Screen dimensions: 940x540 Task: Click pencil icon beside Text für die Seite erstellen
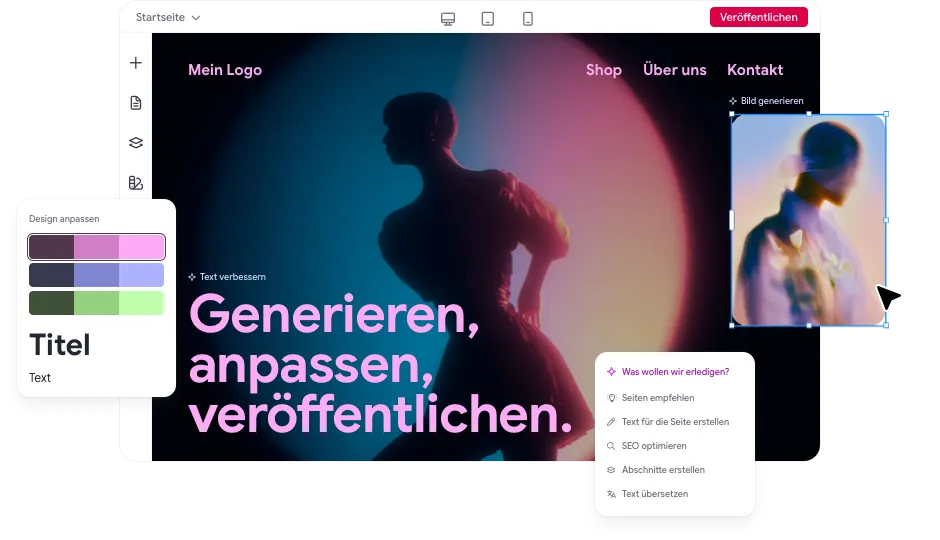[611, 422]
